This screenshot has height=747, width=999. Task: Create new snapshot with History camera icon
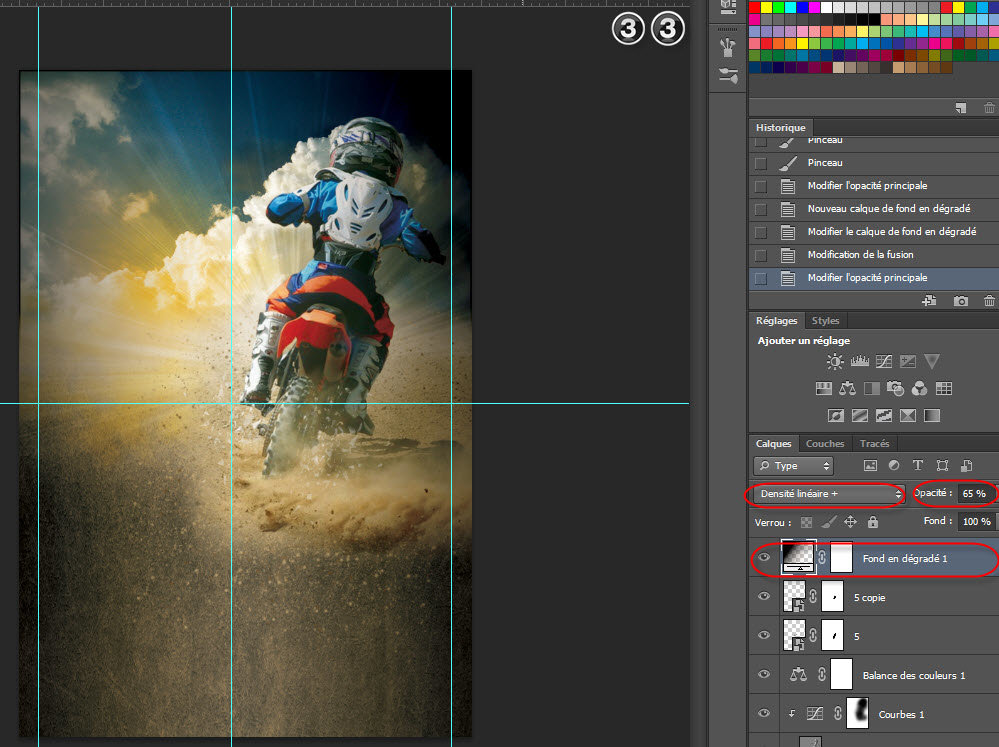click(x=960, y=301)
